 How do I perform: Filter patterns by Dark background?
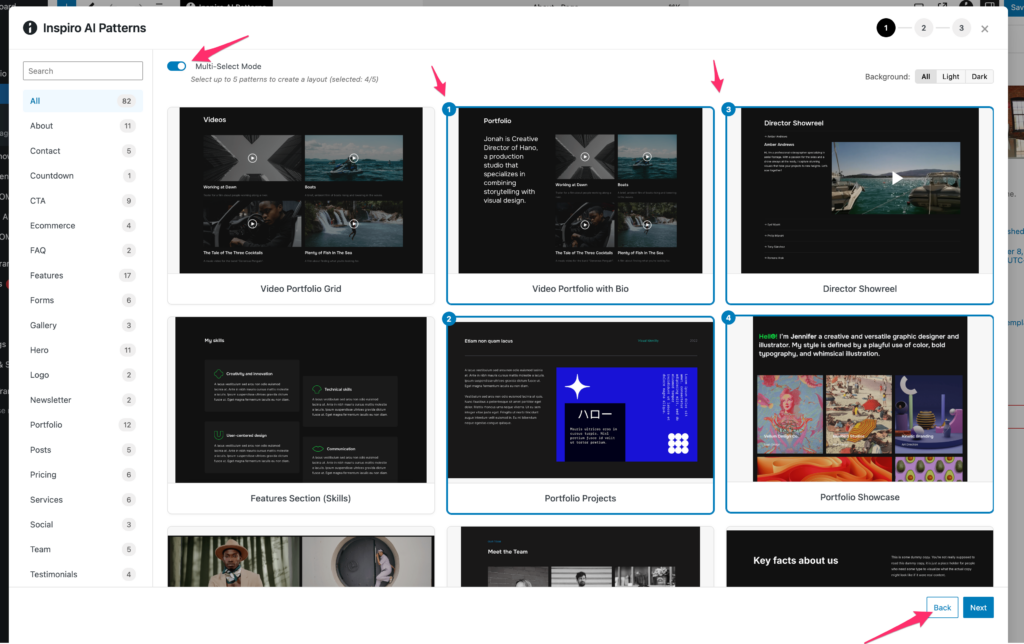(979, 76)
